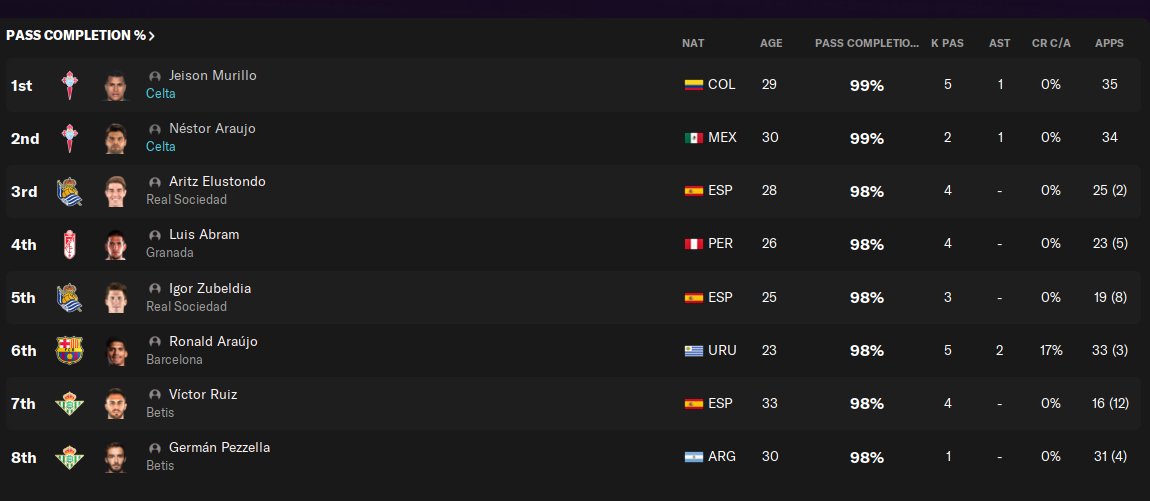
Task: Click the Betis crest beside Víctor Ruiz
Action: [70, 404]
